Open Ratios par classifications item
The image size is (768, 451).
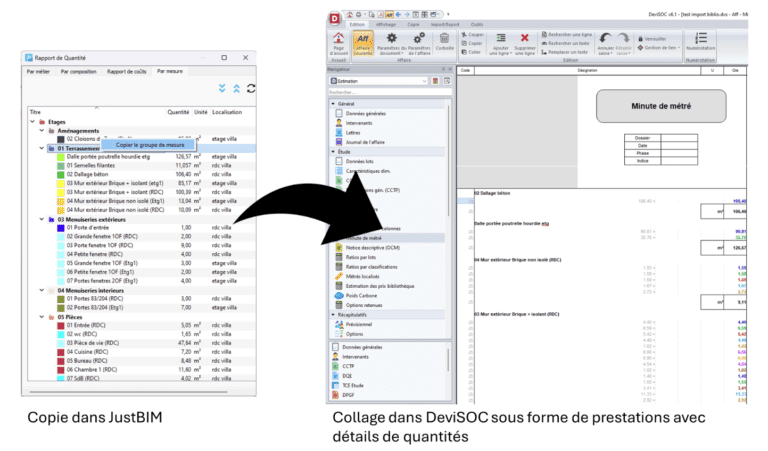tap(371, 267)
